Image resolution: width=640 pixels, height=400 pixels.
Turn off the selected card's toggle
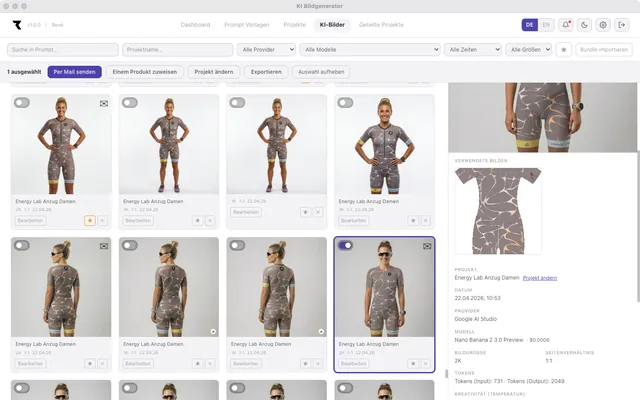coord(345,245)
